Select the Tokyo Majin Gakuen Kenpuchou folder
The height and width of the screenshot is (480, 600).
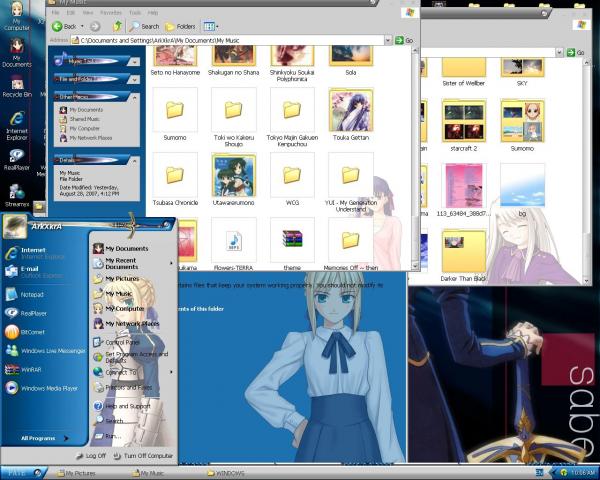292,117
